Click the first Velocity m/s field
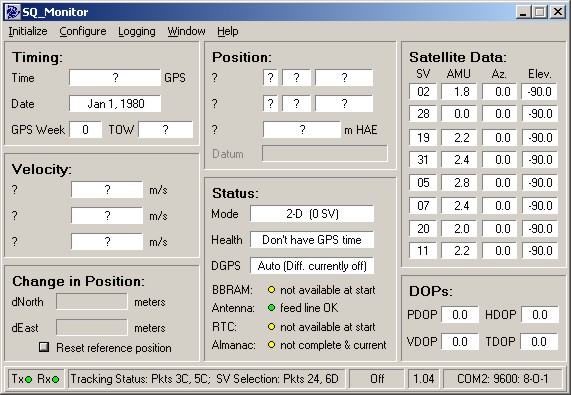The width and height of the screenshot is (571, 395). 107,190
